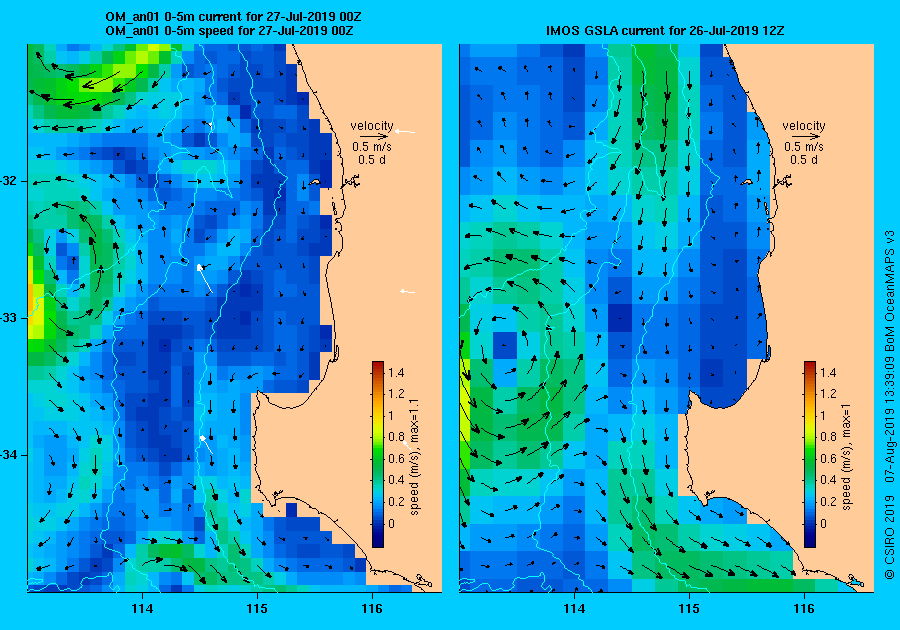Click the 1.2 tick on the OM_an01 colorbar
Screen dimensions: 900x630
click(396, 394)
